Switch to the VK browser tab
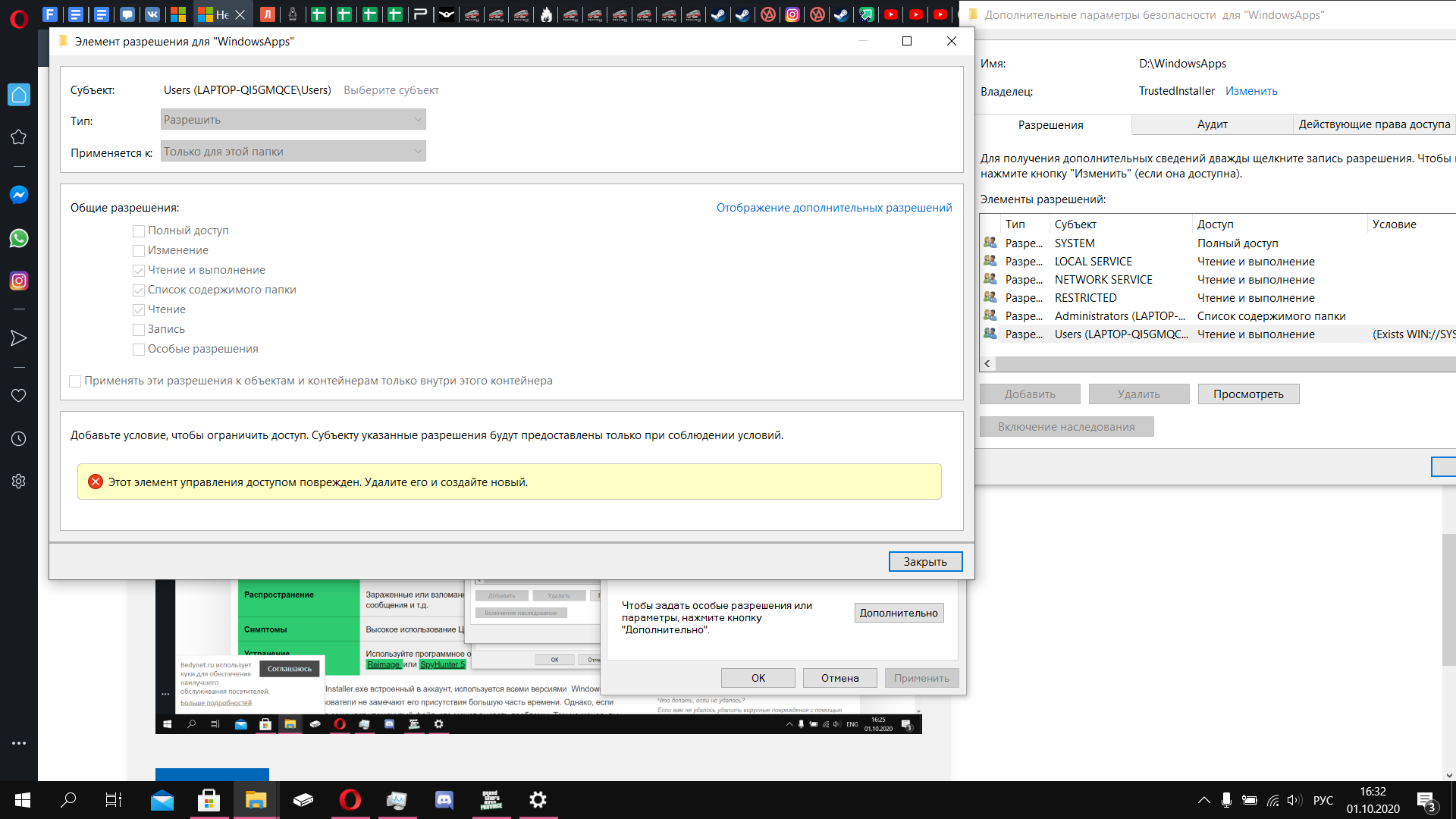This screenshot has height=819, width=1456. 152,14
